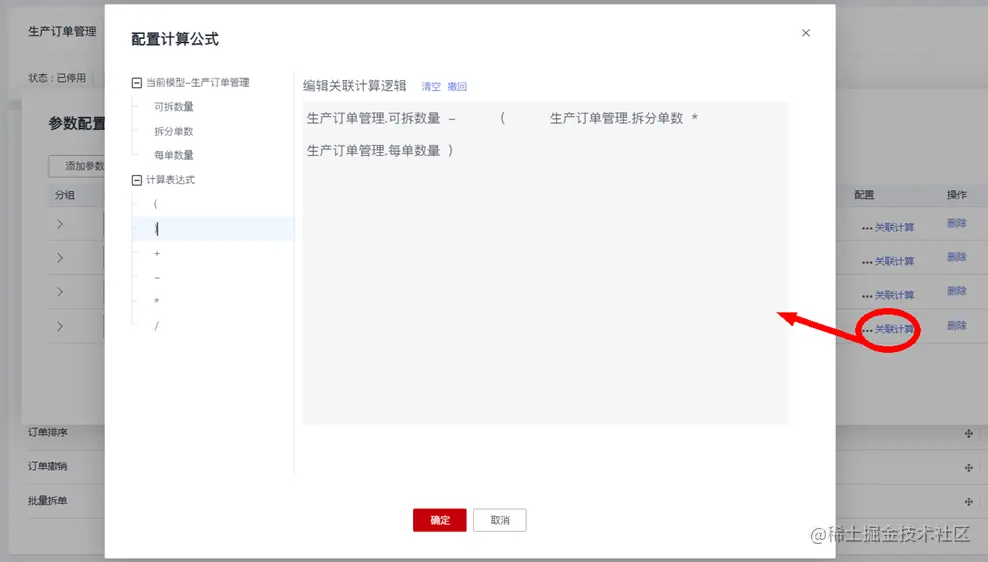
Task: Collapse the 当前模型-生产订单管理 tree node
Action: click(136, 83)
